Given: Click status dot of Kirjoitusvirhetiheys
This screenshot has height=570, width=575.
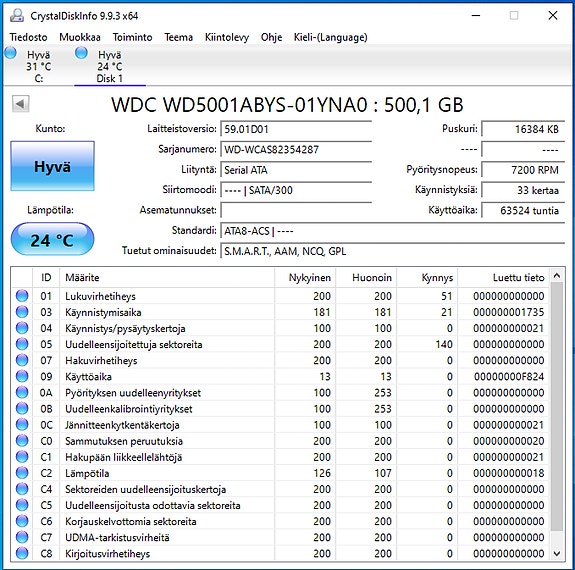Looking at the screenshot, I should click(x=22, y=553).
